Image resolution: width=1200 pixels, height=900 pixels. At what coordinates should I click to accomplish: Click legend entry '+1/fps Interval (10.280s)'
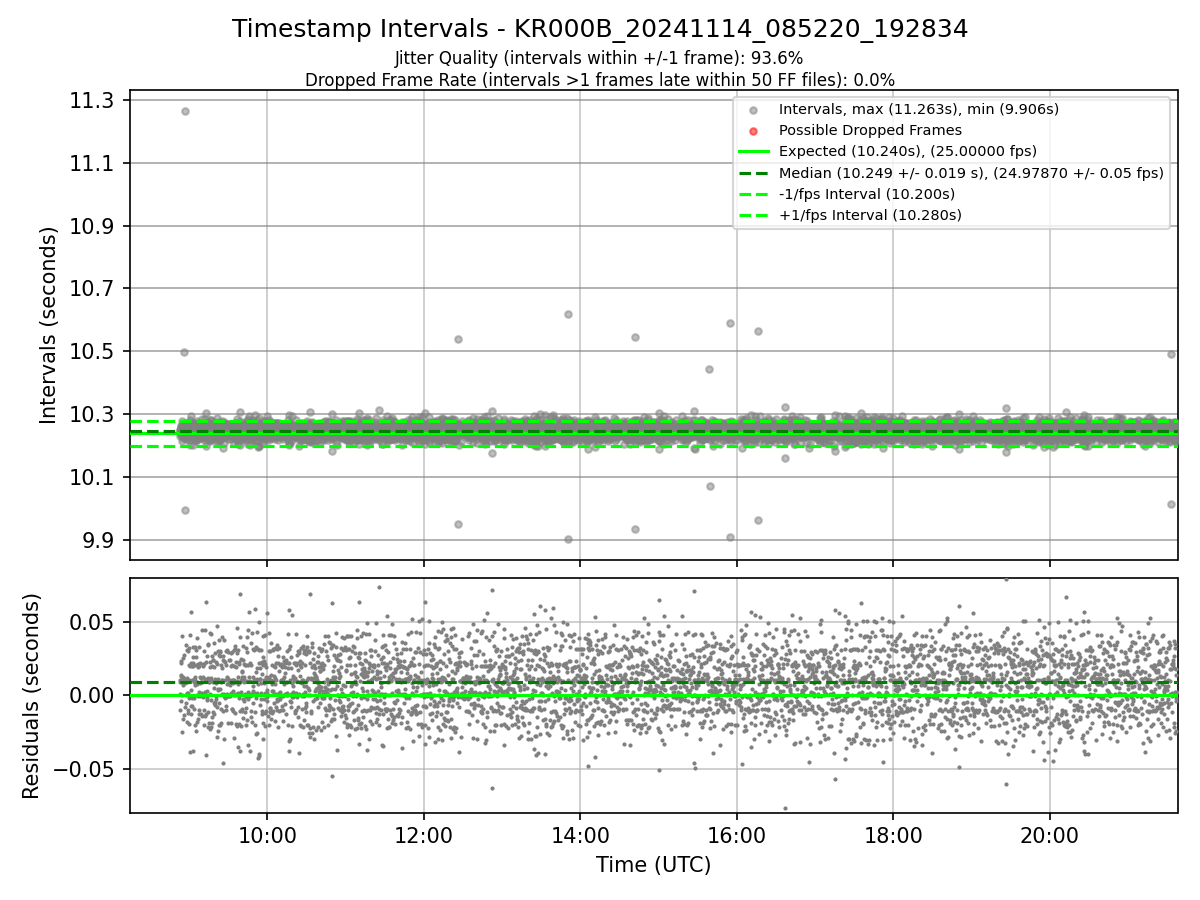(870, 215)
